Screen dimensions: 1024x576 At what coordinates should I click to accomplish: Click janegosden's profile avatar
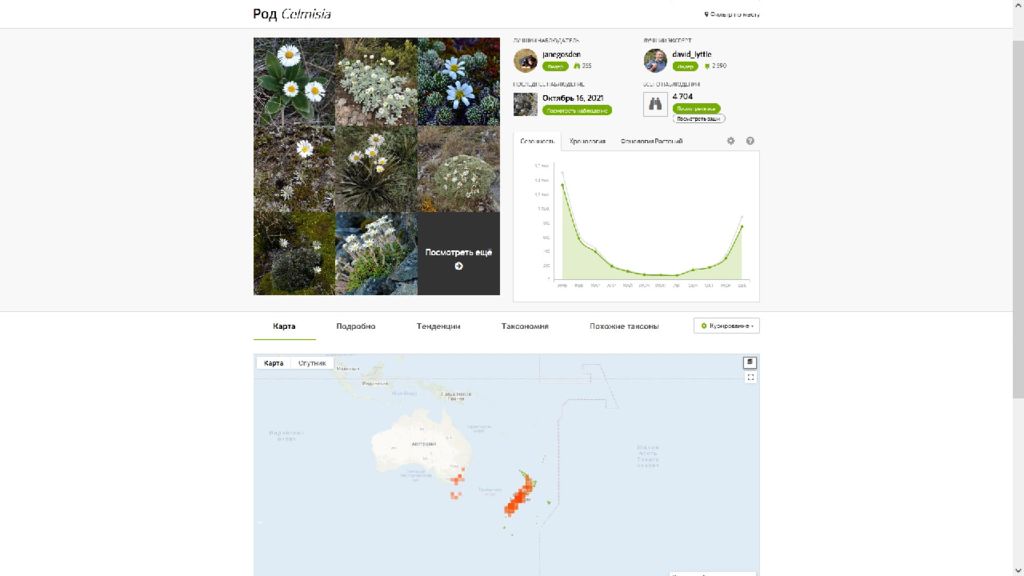525,60
